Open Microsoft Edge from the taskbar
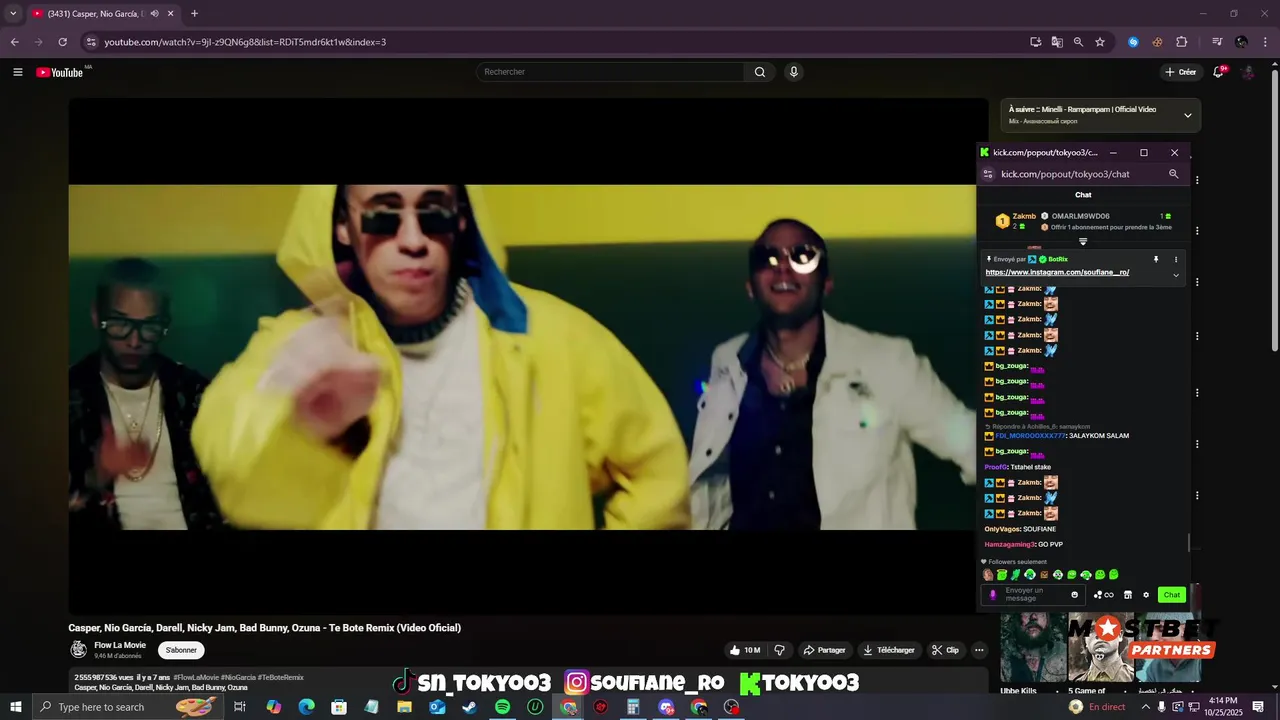This screenshot has width=1280, height=720. [x=306, y=707]
